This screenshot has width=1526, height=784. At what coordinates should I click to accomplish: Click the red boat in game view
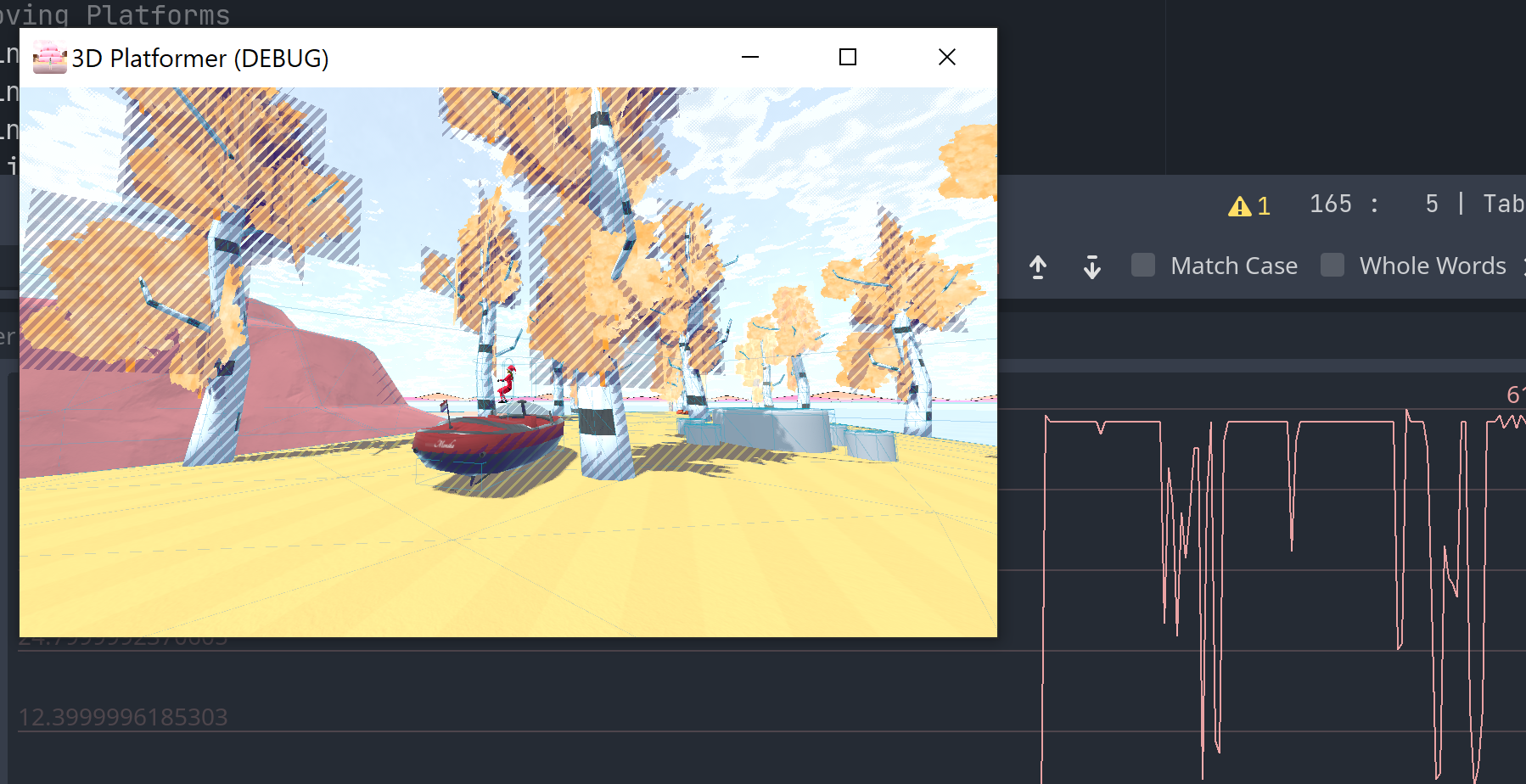(x=487, y=441)
